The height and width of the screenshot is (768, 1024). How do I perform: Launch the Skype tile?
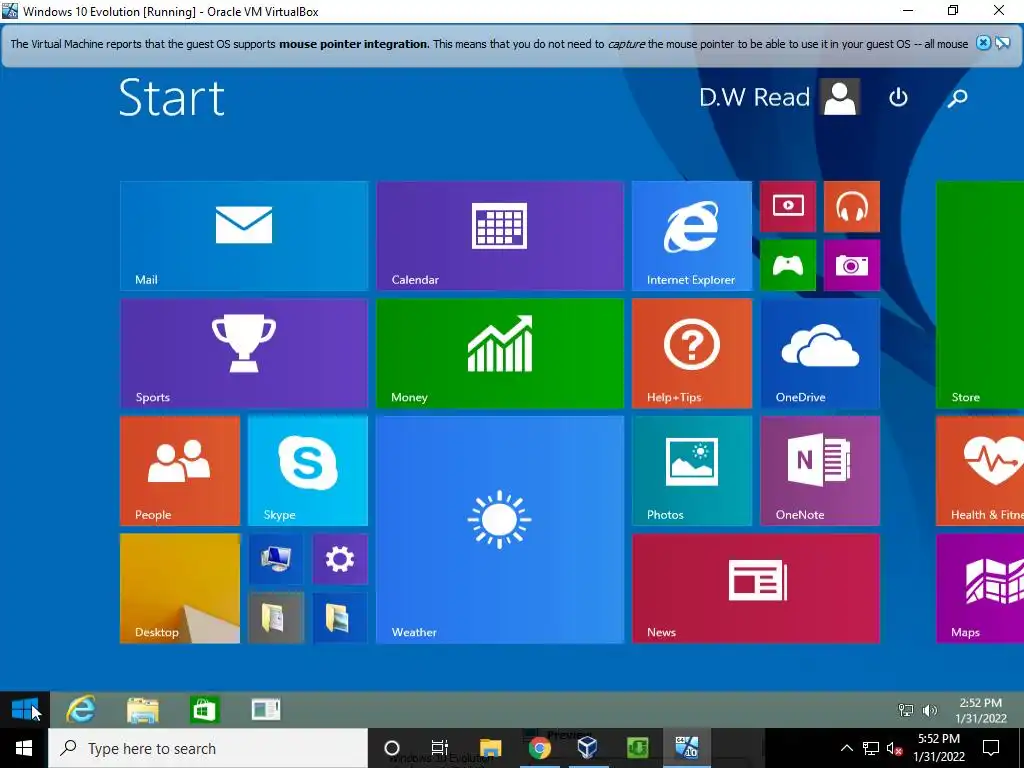(x=308, y=471)
